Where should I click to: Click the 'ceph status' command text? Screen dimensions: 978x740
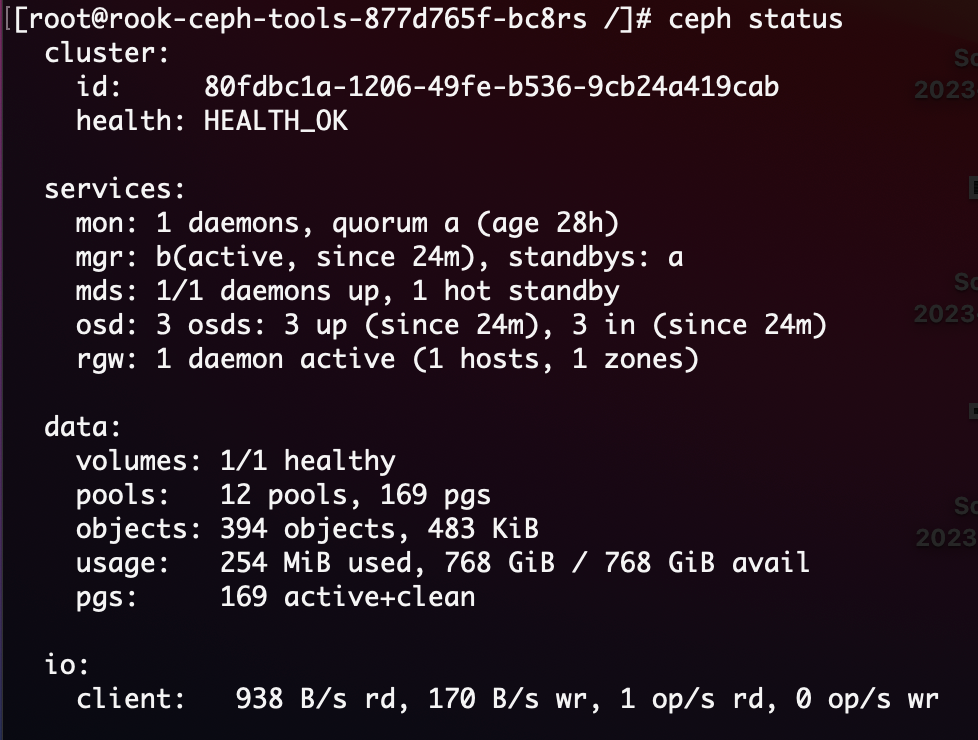(755, 19)
